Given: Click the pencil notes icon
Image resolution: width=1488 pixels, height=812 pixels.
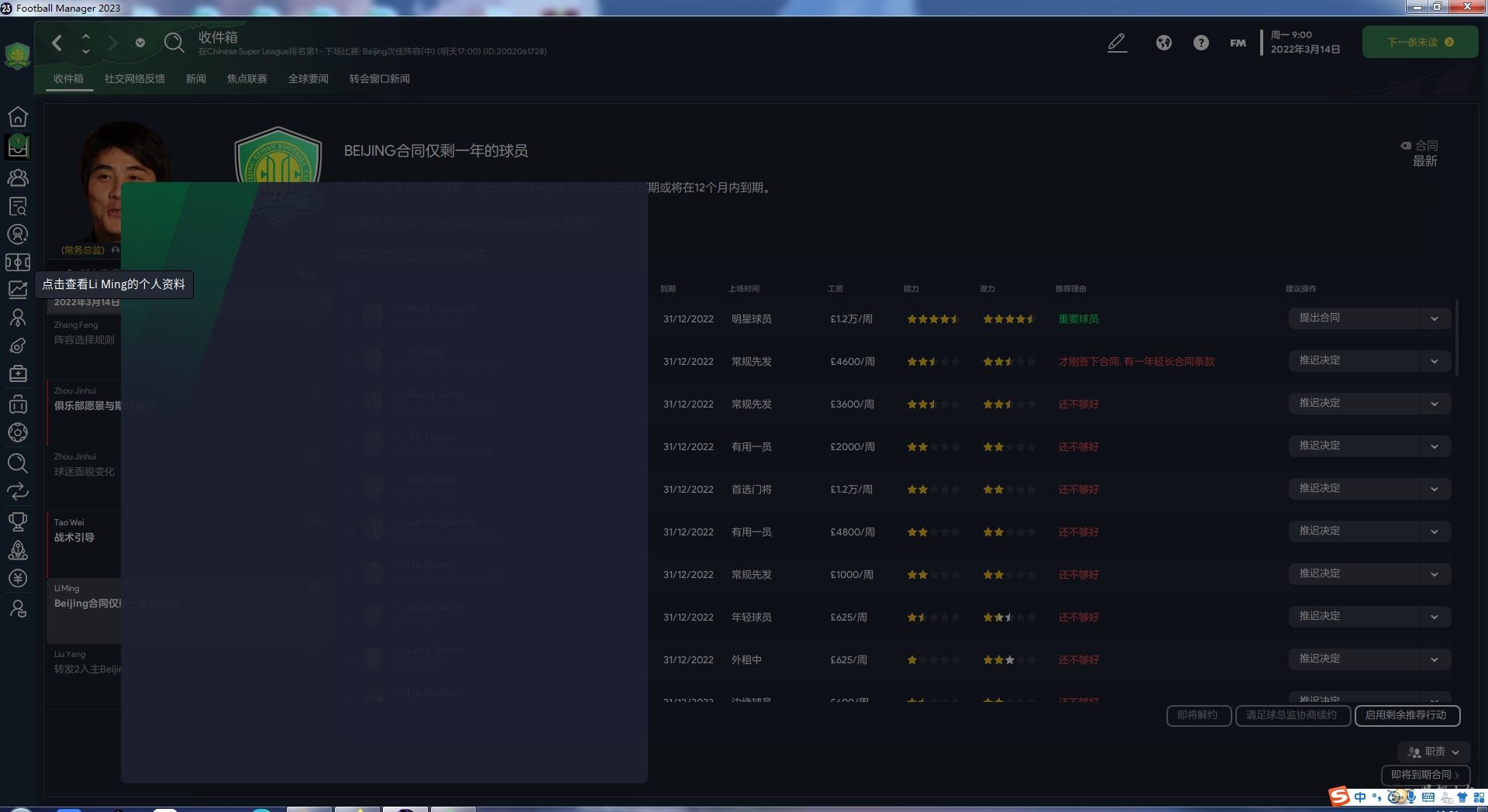Looking at the screenshot, I should (x=1117, y=43).
